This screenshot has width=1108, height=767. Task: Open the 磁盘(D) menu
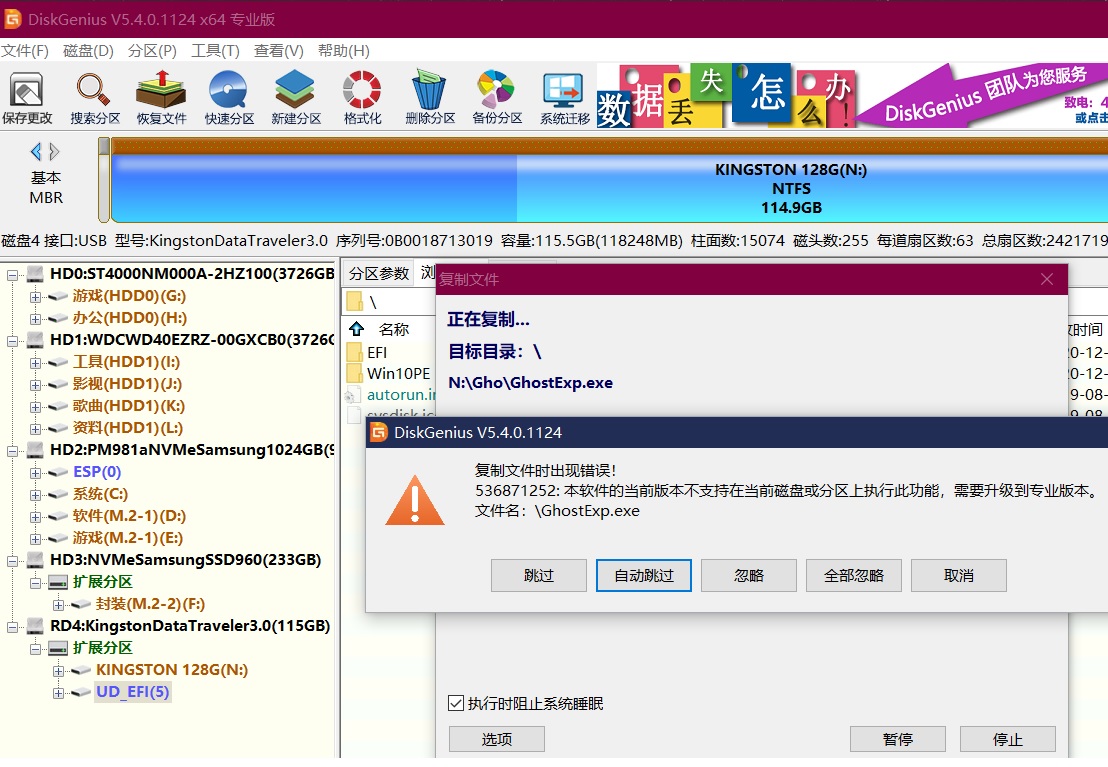88,51
